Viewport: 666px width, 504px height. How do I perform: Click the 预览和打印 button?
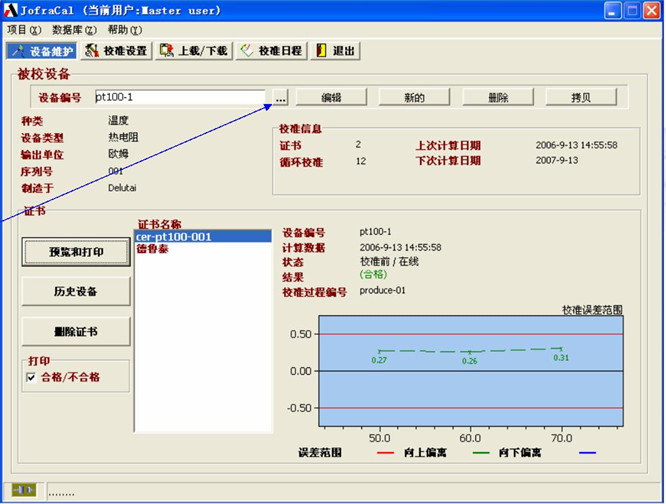76,252
